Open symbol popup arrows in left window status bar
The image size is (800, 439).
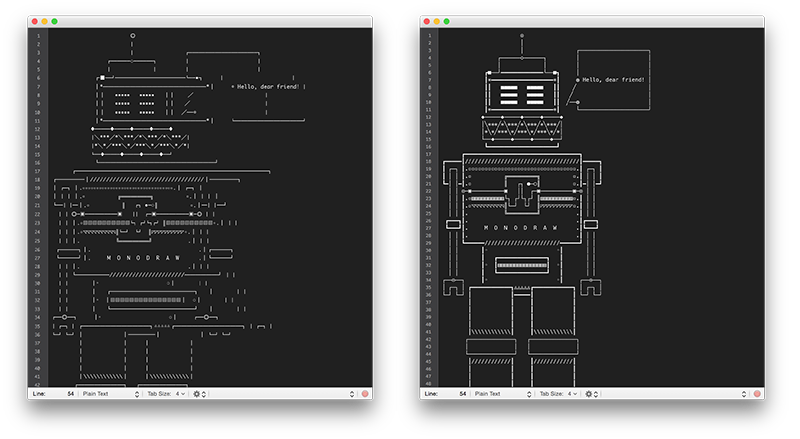click(352, 394)
